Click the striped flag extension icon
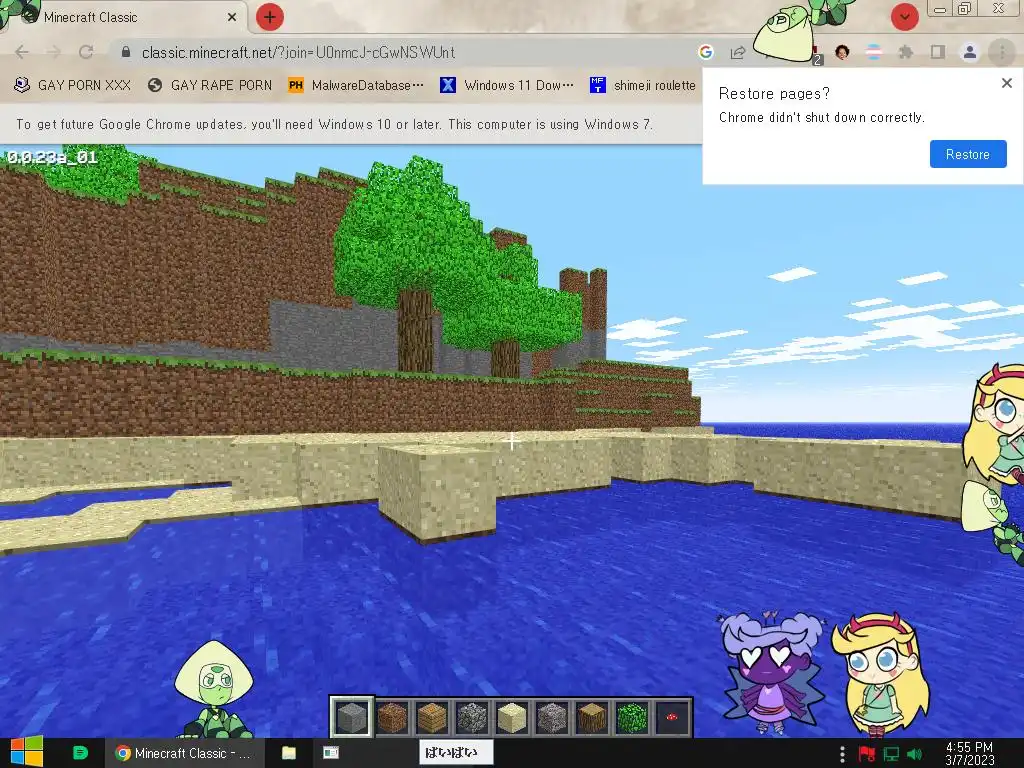Image resolution: width=1024 pixels, height=768 pixels. pyautogui.click(x=874, y=52)
